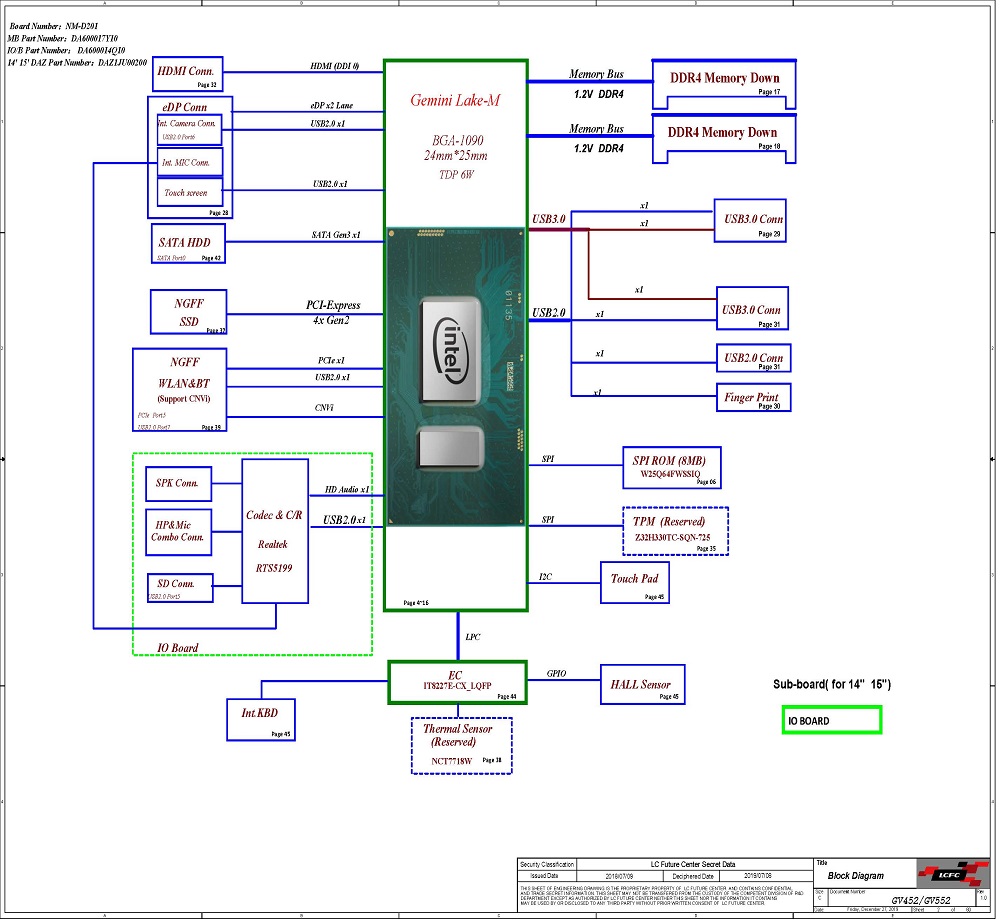Click the Int.KBD block

click(261, 719)
